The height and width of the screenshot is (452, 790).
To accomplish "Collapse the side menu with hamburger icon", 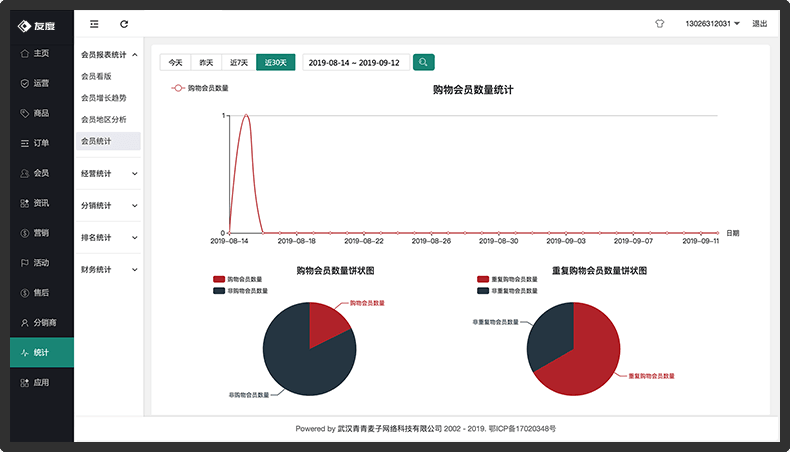I will (94, 24).
